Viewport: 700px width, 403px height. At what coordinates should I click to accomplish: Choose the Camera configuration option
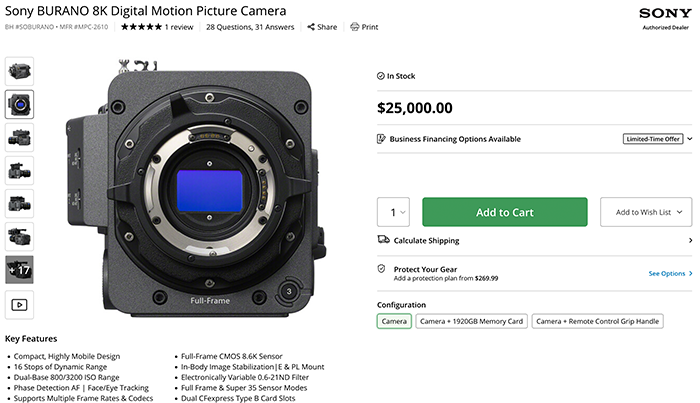[394, 321]
